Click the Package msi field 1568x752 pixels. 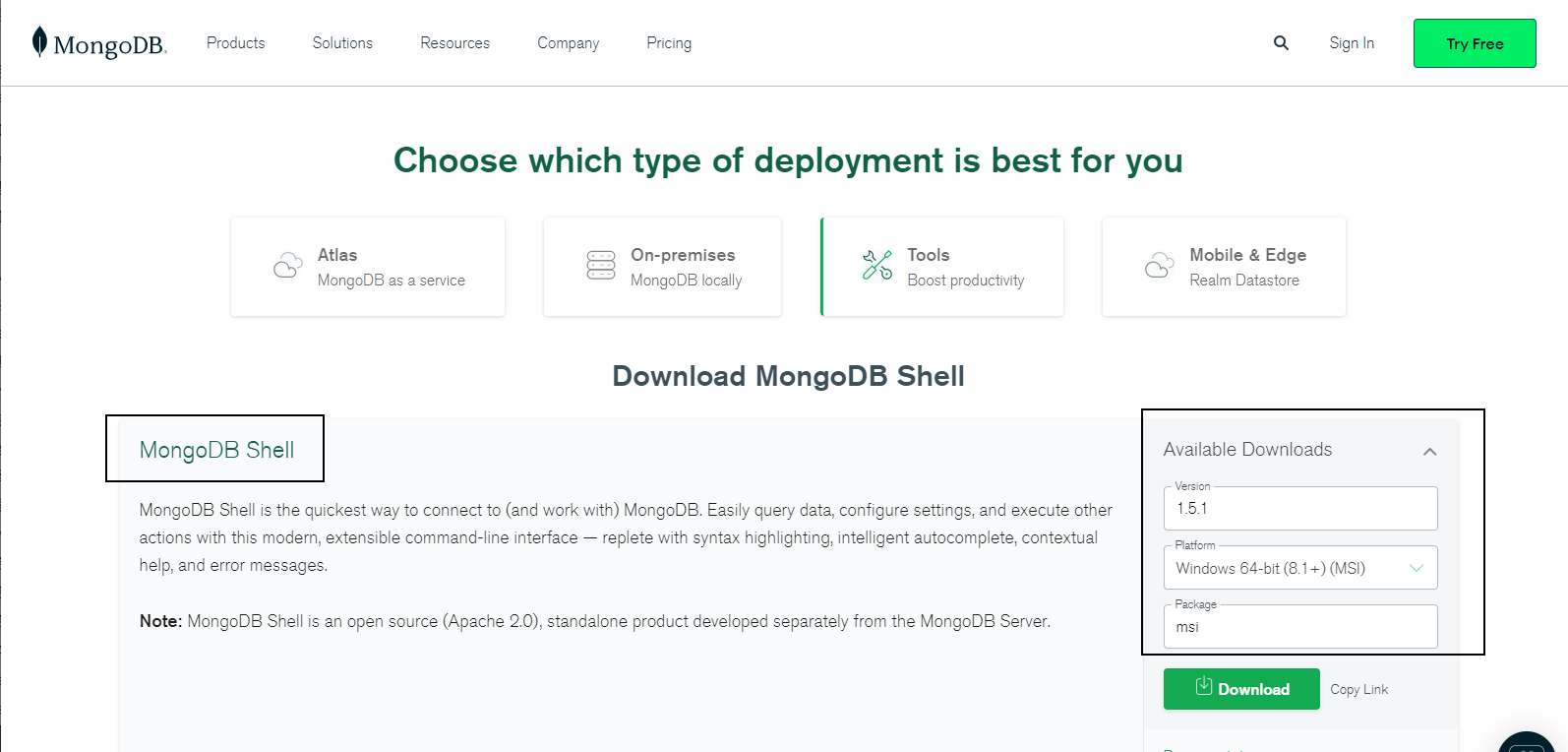point(1300,626)
